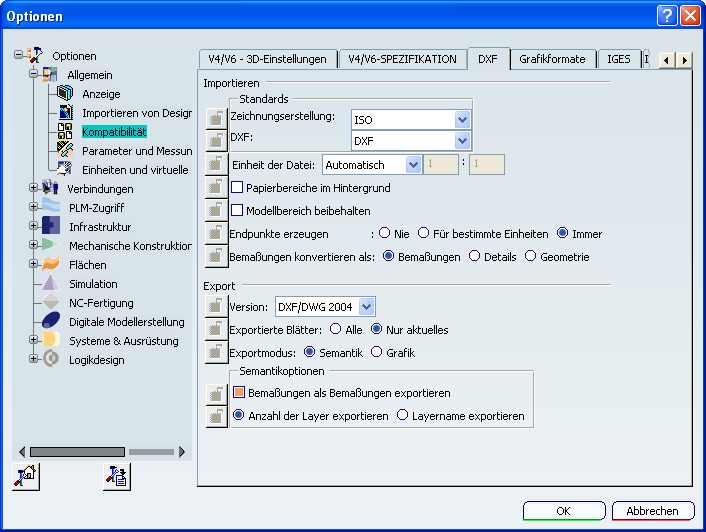The height and width of the screenshot is (532, 706).
Task: Open the V4/V6-SPEZIFIKATION tab
Action: [402, 59]
